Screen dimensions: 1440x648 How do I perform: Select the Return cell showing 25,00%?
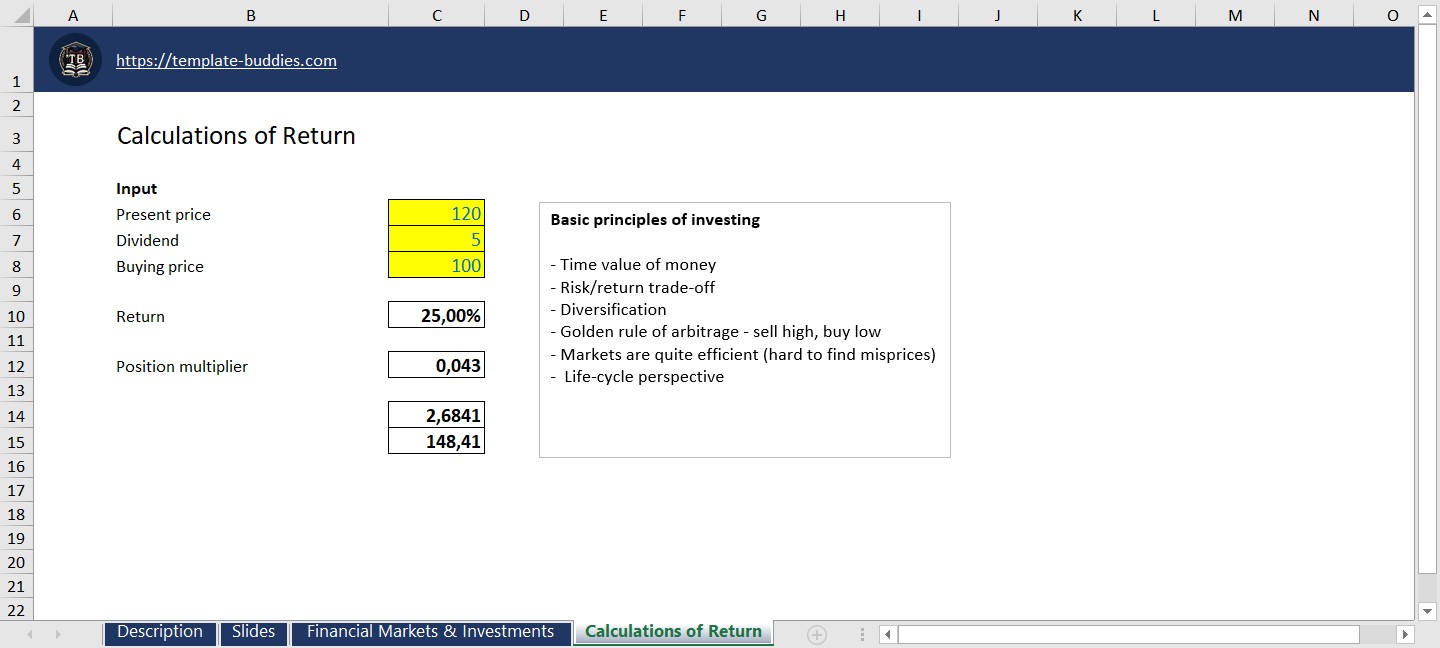click(x=436, y=315)
